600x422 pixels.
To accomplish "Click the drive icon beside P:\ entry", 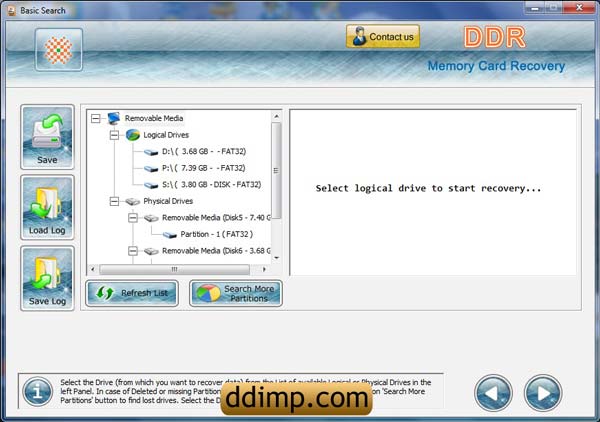I will point(151,169).
